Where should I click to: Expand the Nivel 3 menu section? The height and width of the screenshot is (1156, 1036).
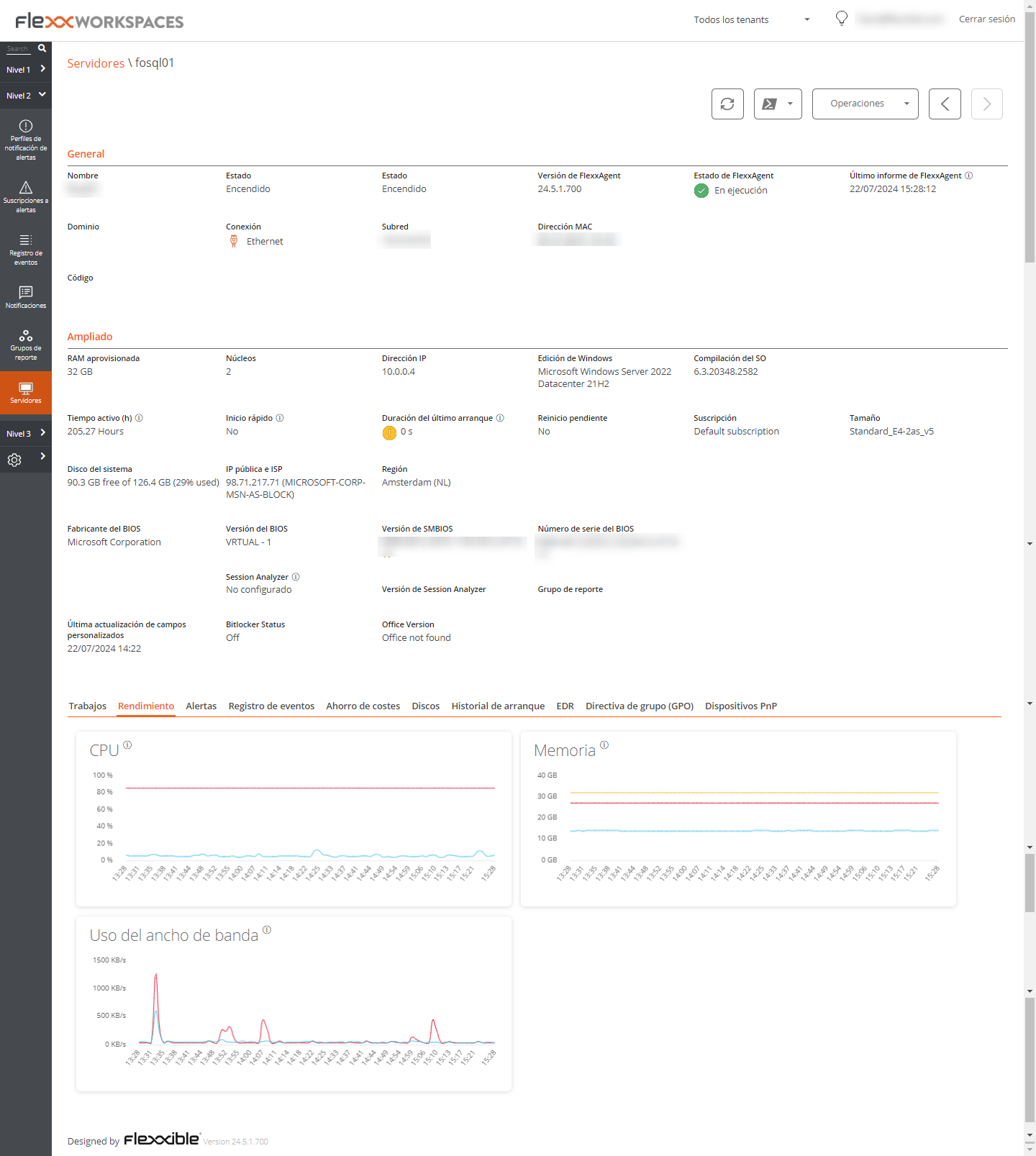click(x=26, y=433)
